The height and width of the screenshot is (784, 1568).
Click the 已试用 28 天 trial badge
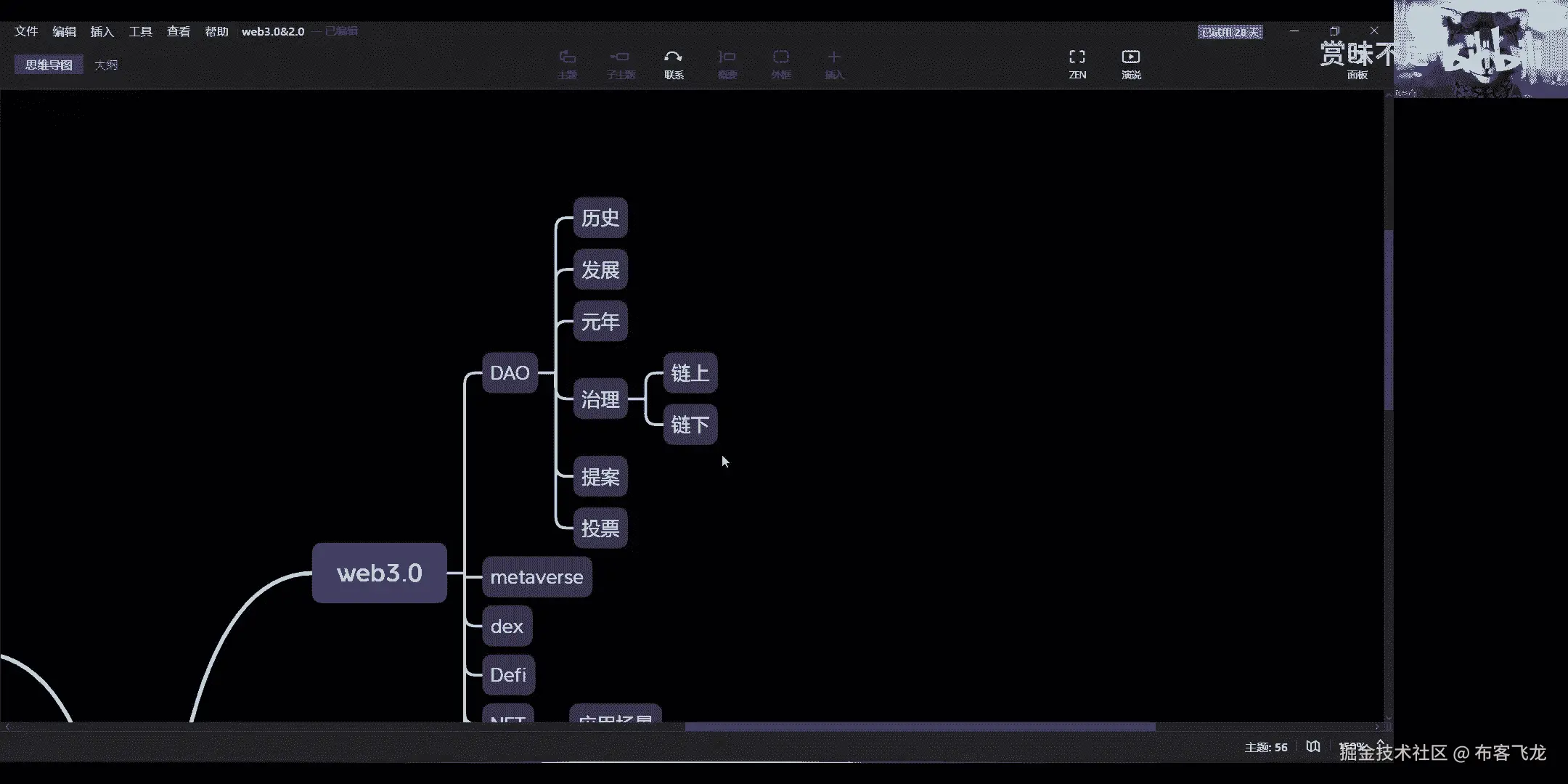(x=1230, y=32)
